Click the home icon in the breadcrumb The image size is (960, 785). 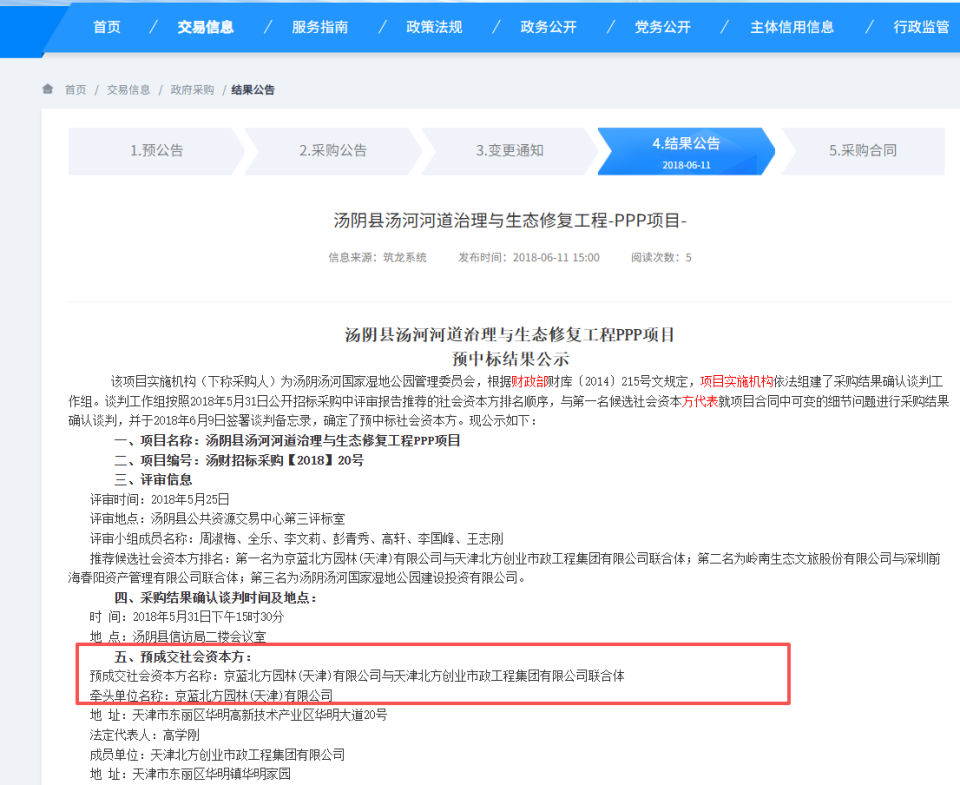(x=47, y=89)
